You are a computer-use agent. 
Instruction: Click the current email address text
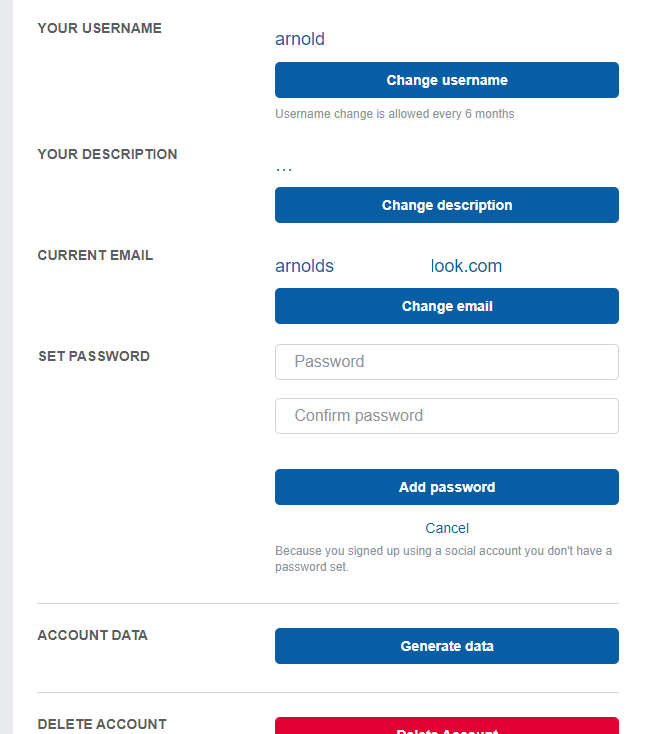(388, 266)
